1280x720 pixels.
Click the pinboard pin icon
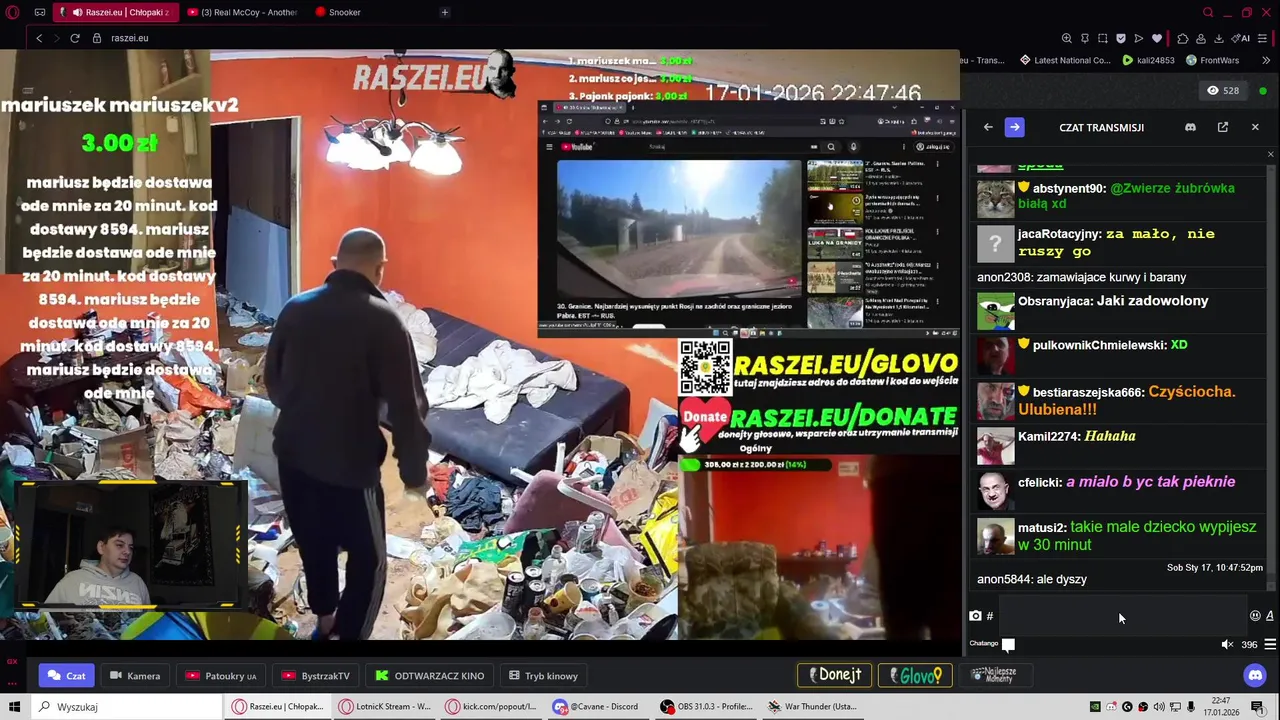[x=1085, y=38]
